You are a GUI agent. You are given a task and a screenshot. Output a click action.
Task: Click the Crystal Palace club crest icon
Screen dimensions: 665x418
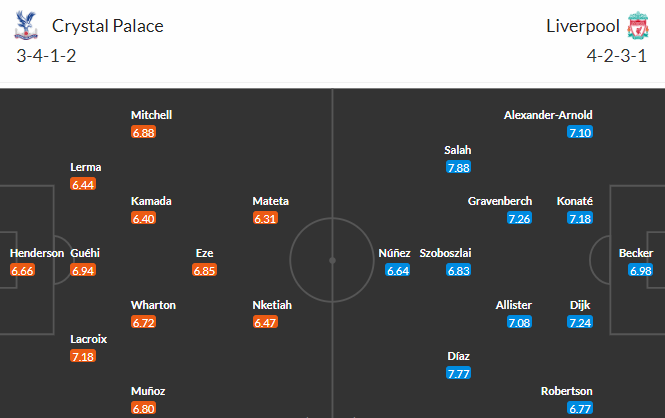(26, 25)
